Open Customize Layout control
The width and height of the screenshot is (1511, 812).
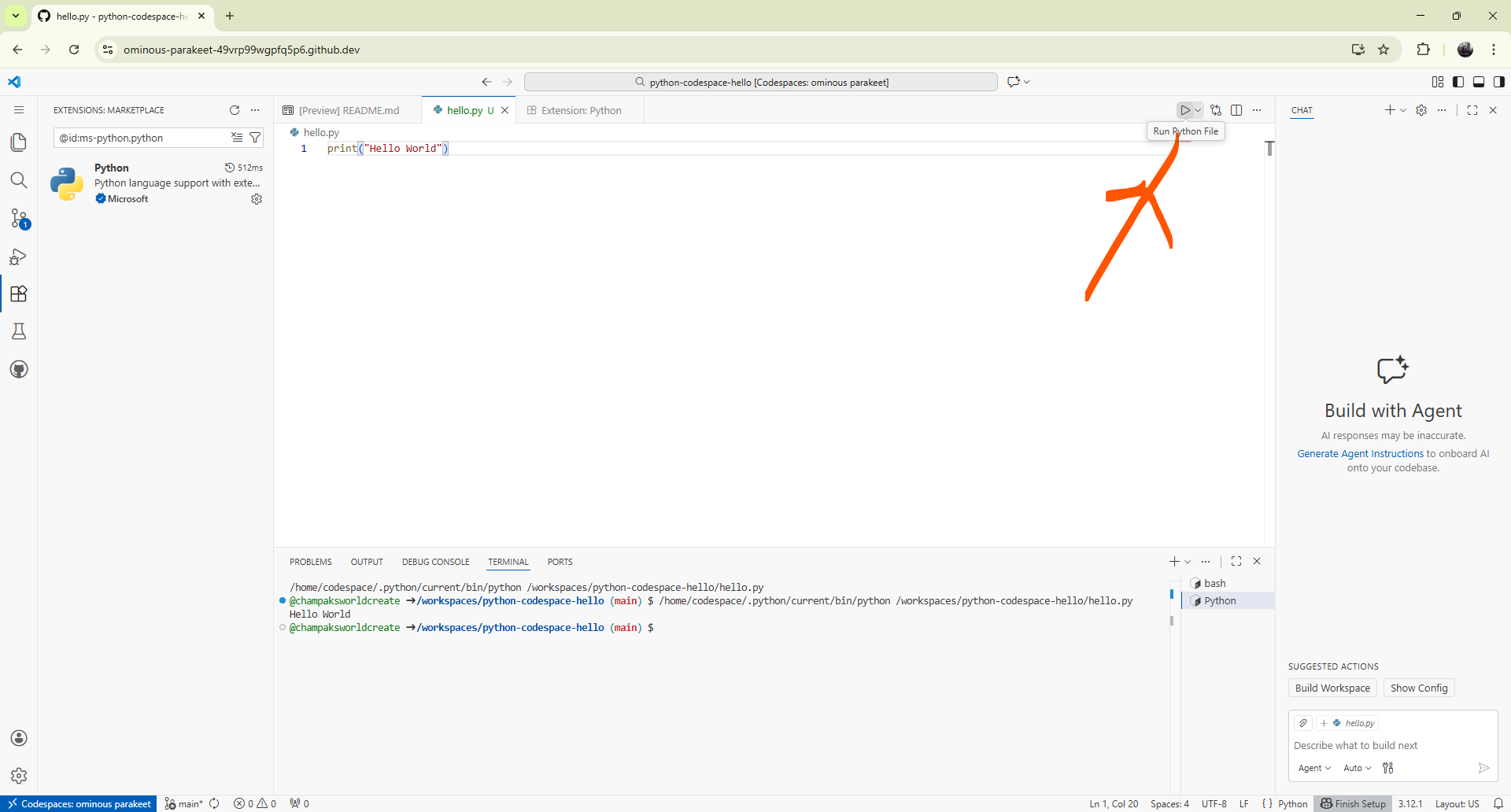coord(1438,82)
